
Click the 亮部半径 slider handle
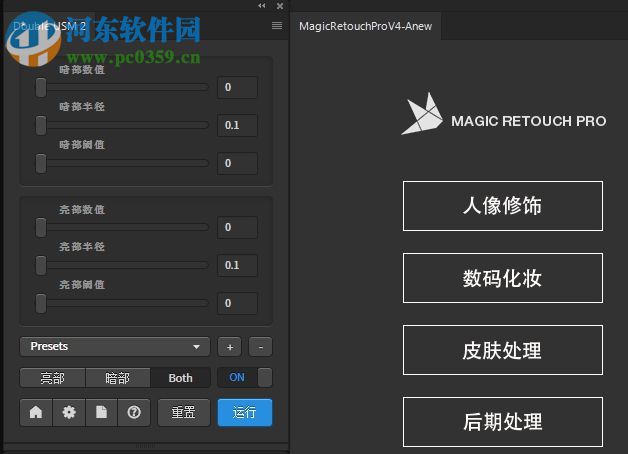click(41, 265)
